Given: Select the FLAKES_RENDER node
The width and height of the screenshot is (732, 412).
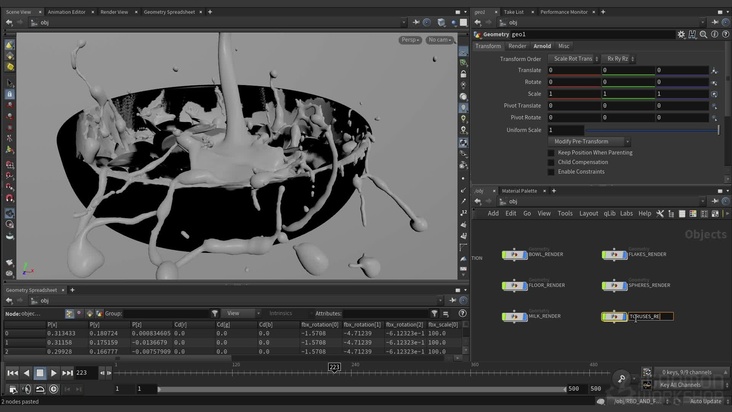Looking at the screenshot, I should coord(614,255).
